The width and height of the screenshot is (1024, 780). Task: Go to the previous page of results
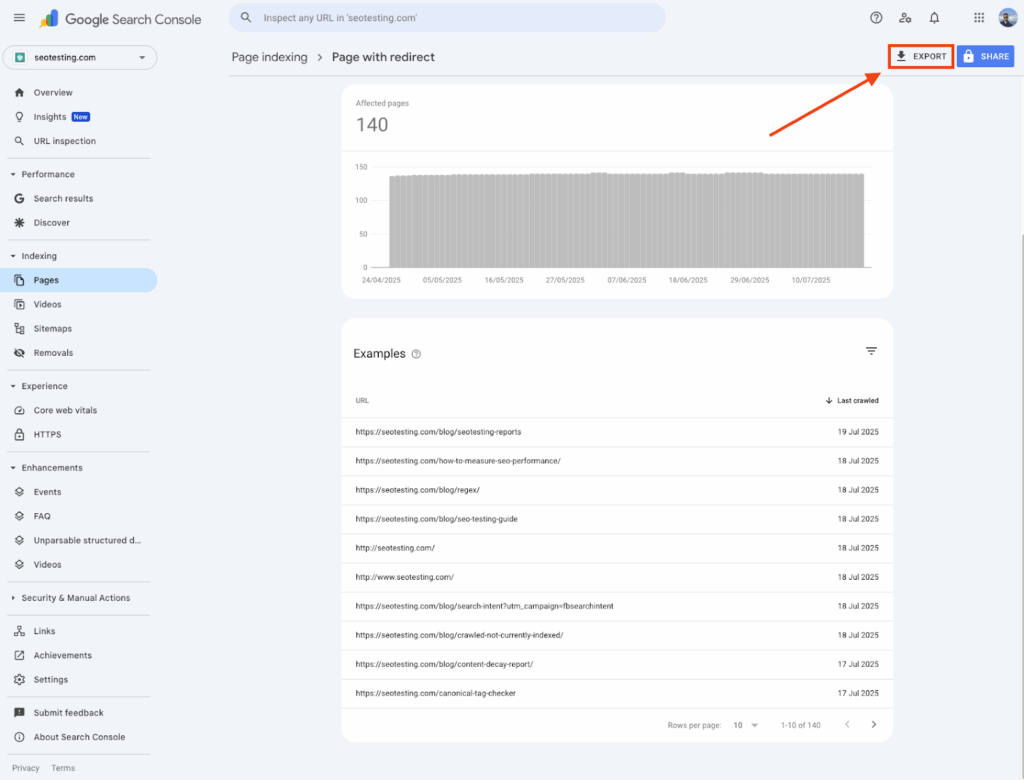coord(847,724)
